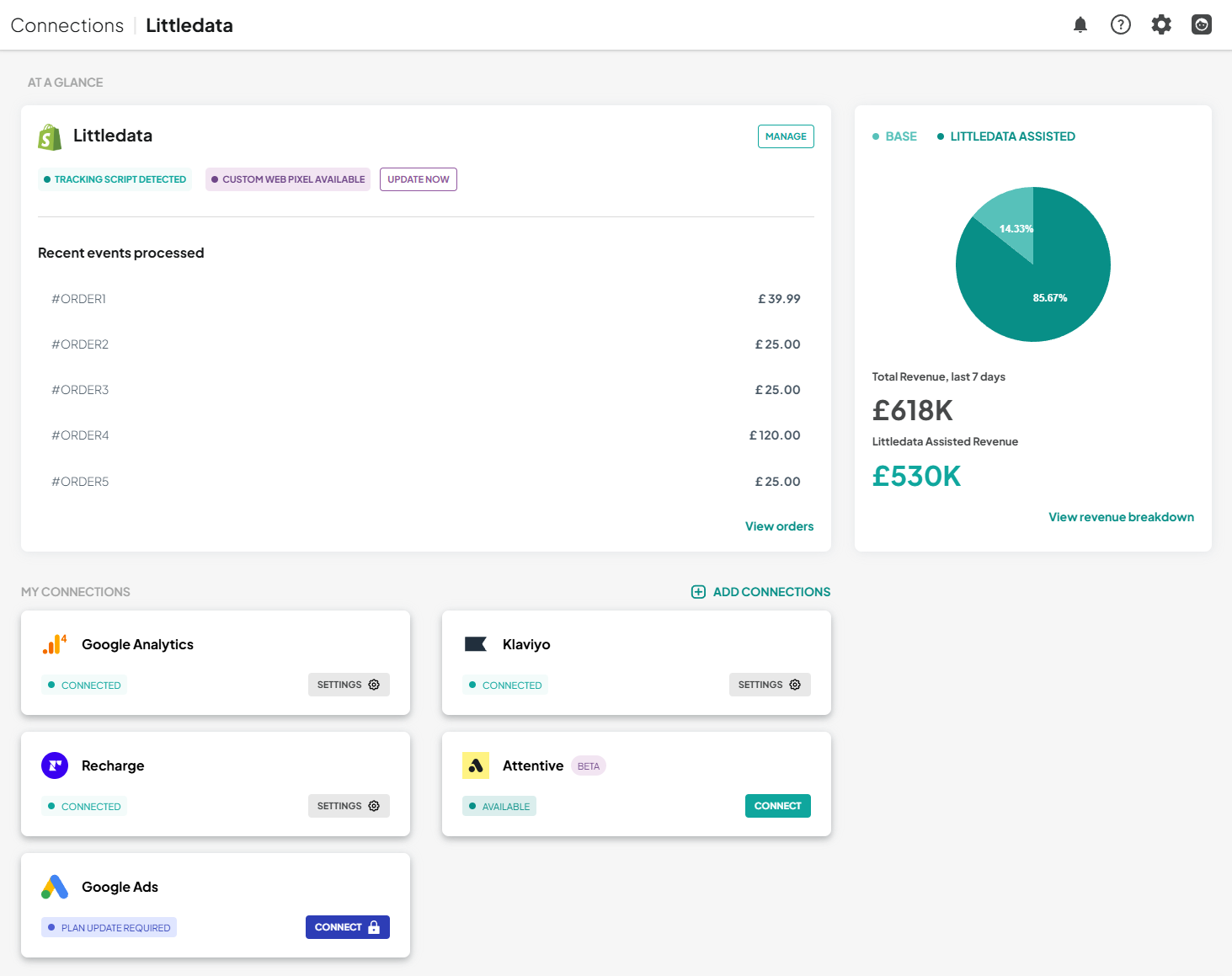Select the #ORDER3 row
Screen dimensions: 1232x976
[426, 390]
